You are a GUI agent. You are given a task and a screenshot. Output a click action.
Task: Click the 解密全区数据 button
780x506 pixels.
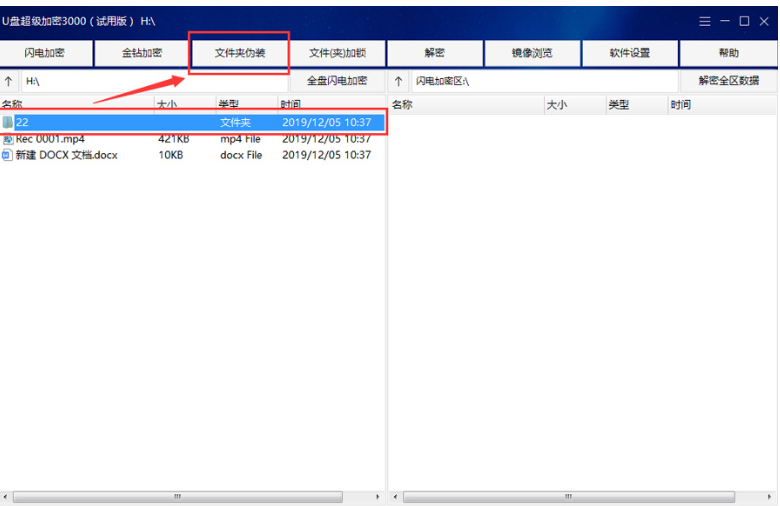coord(728,81)
